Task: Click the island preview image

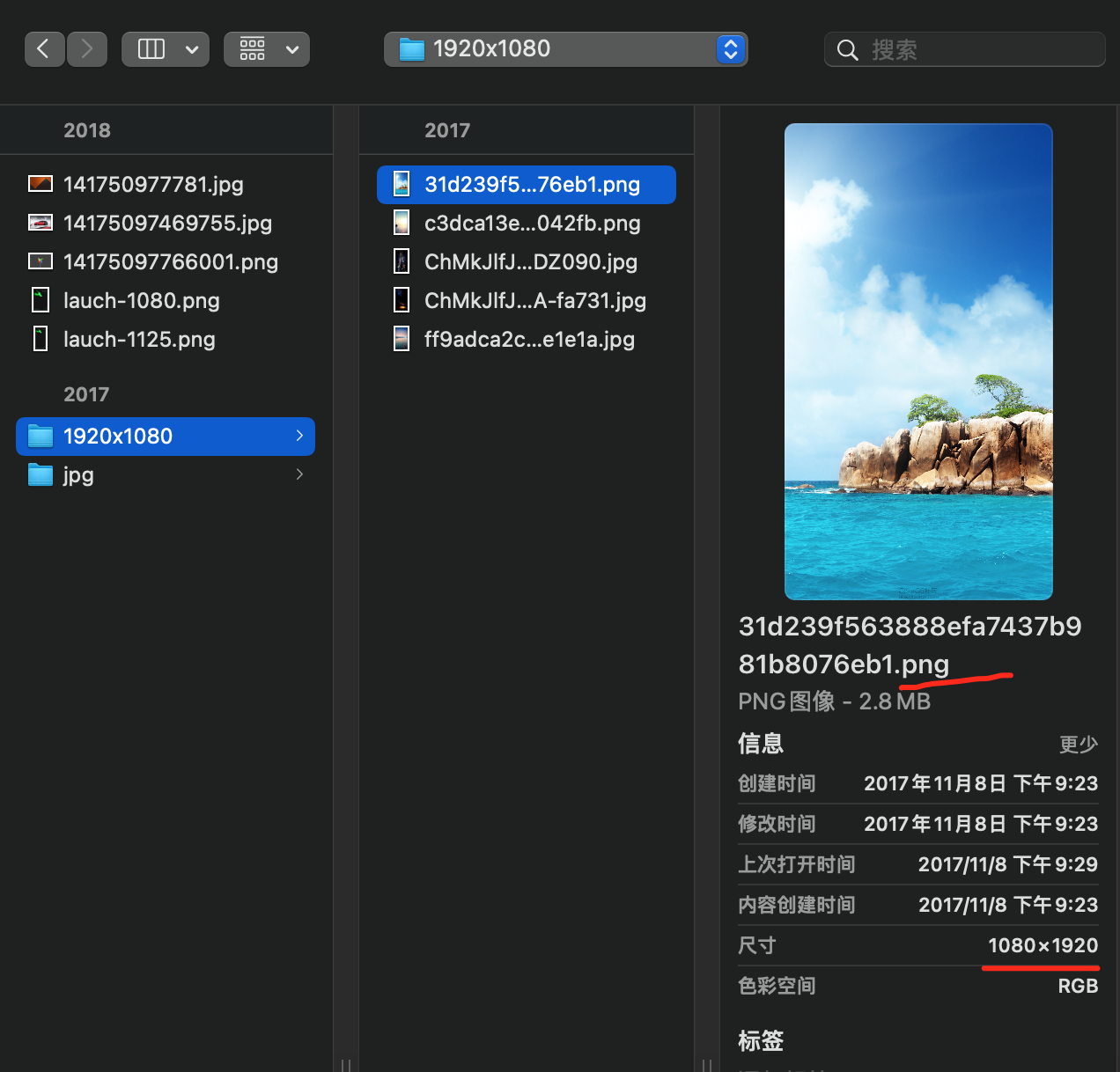Action: point(918,361)
